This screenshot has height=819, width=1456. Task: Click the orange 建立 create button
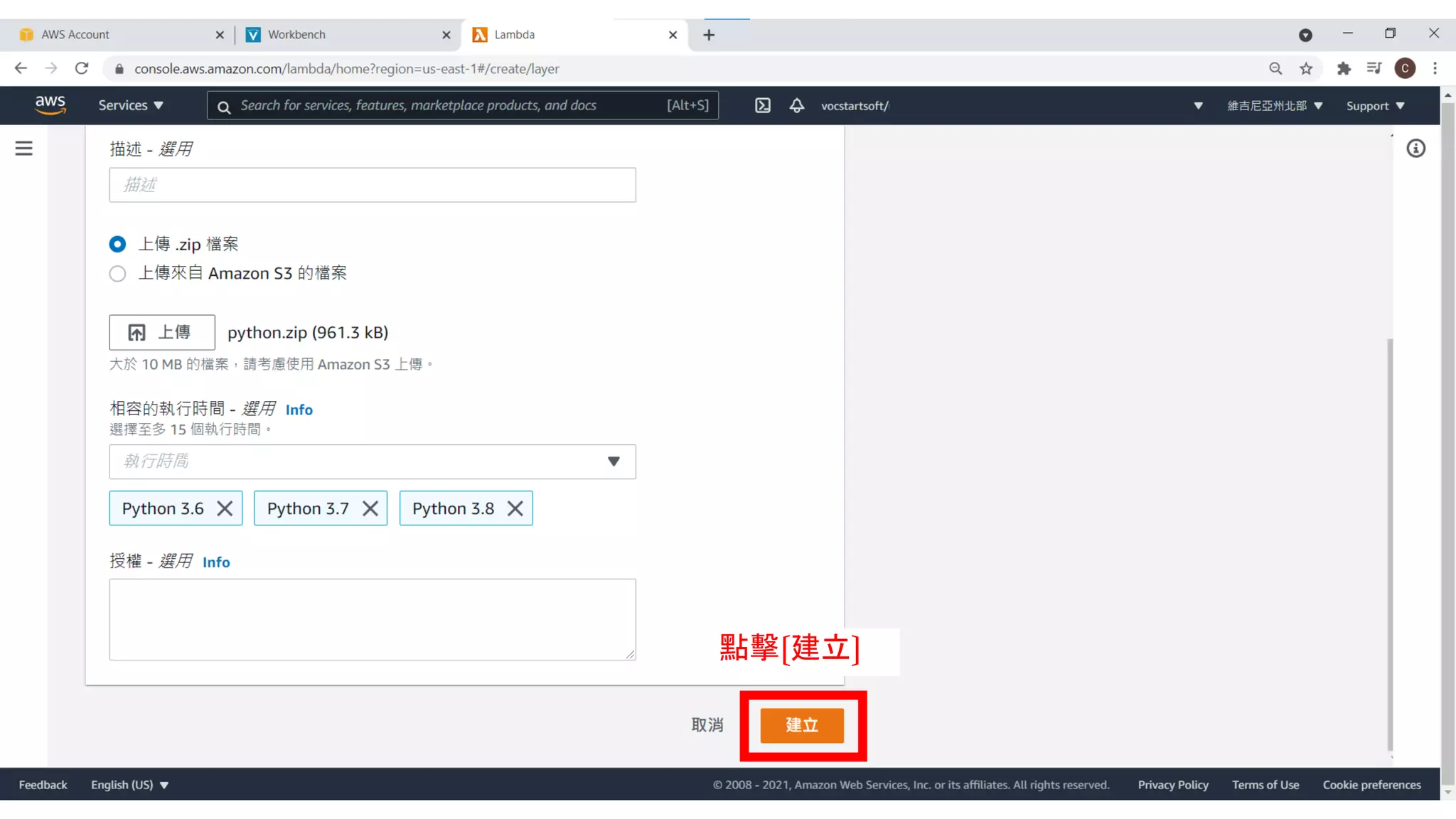point(801,725)
